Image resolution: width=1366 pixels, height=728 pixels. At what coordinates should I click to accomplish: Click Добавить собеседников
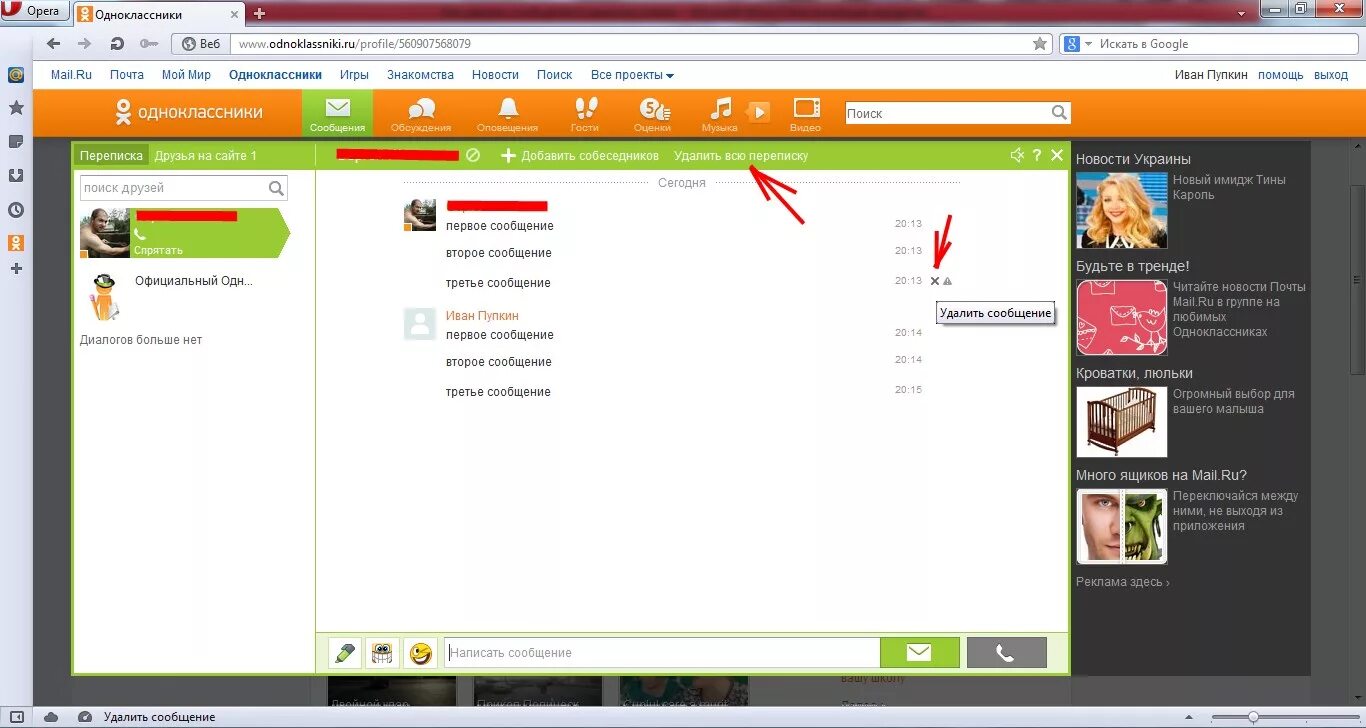coord(580,156)
